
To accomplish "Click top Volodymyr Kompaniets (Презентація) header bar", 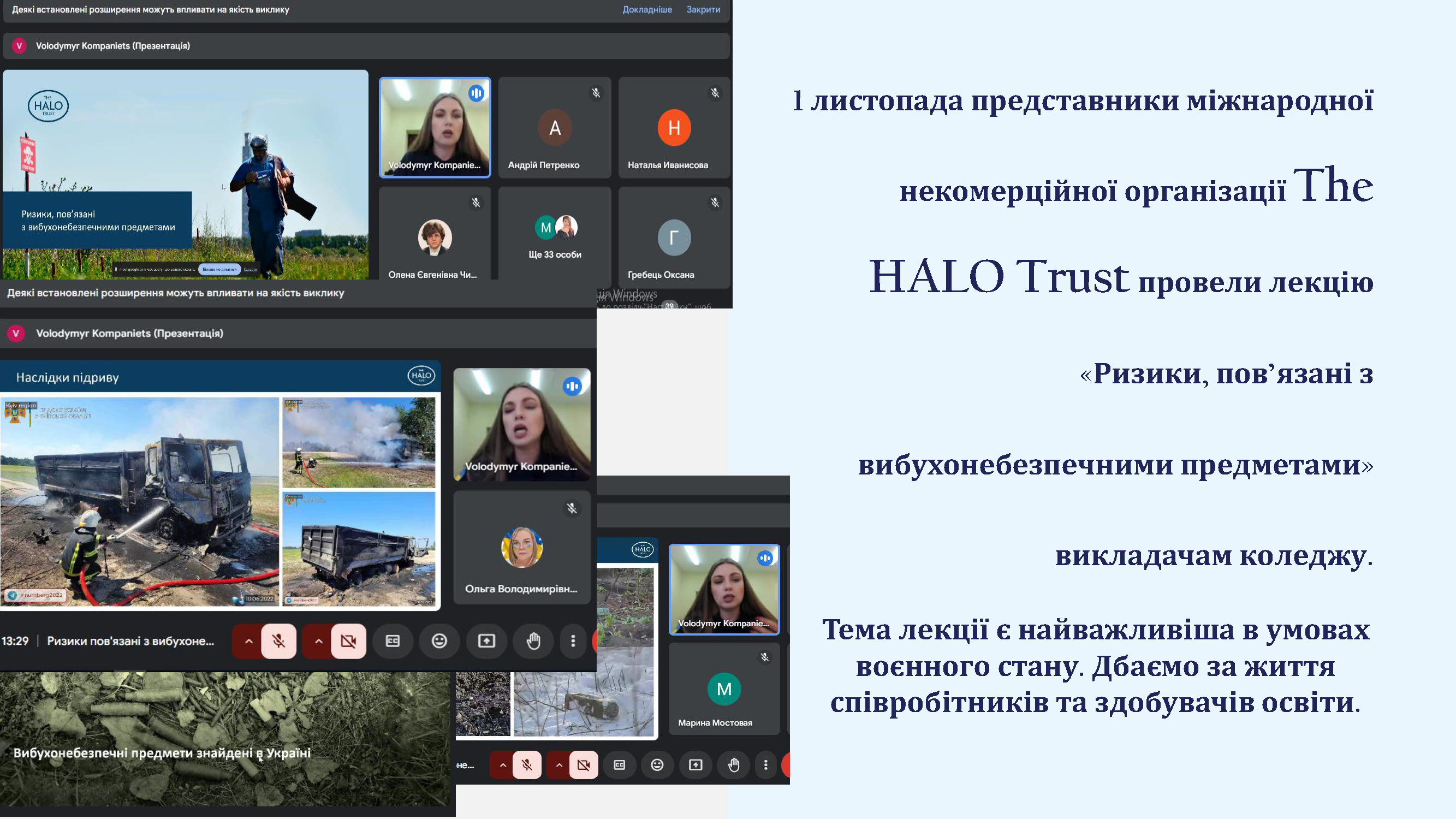I will pyautogui.click(x=366, y=46).
